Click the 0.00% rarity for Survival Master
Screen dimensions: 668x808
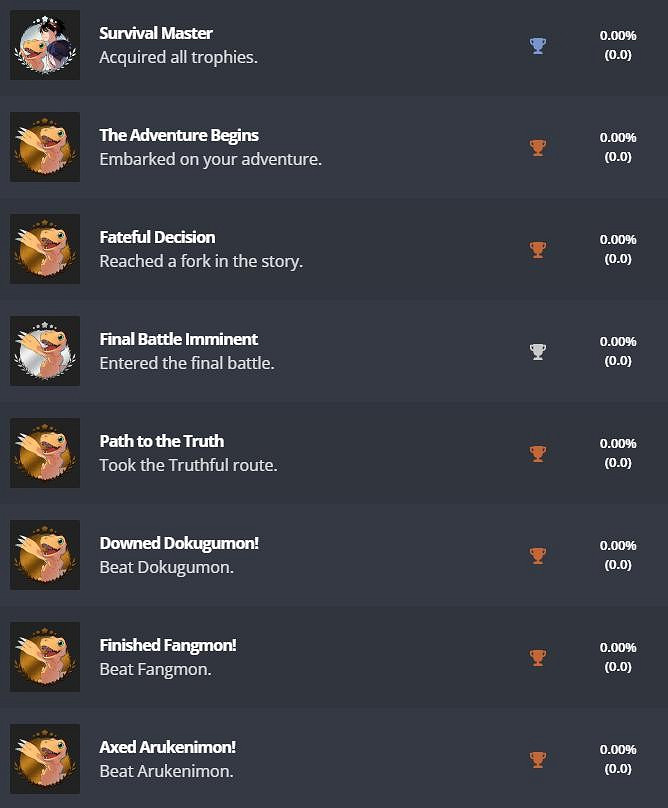[x=618, y=35]
